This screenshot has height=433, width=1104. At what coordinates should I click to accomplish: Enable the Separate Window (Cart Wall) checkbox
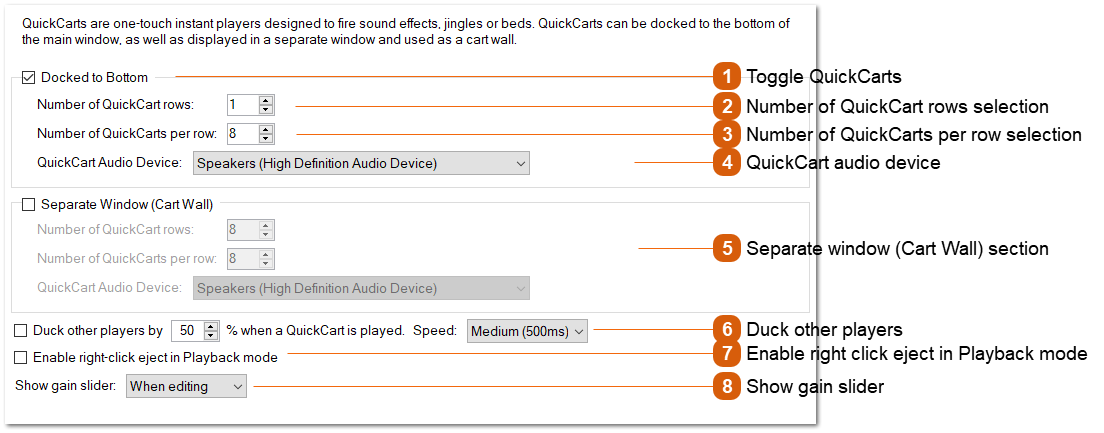coord(28,204)
